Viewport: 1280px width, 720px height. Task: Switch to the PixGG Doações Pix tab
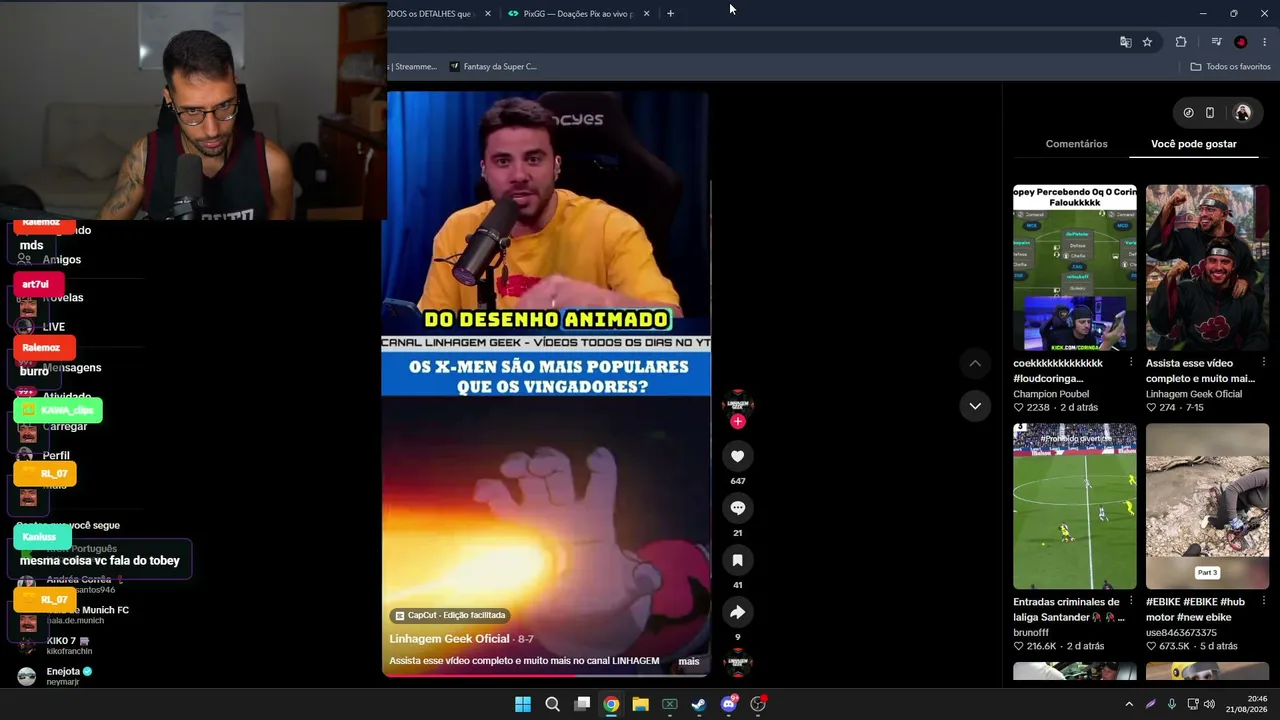(x=579, y=14)
